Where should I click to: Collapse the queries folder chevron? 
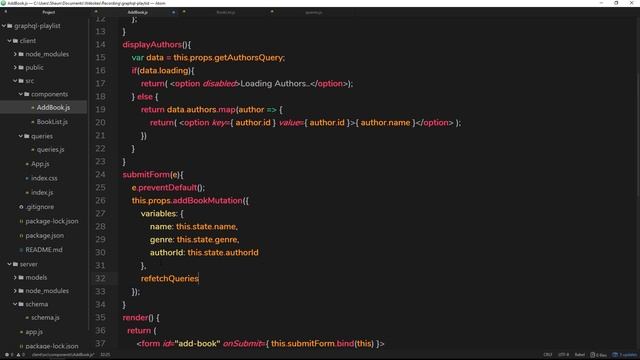[x=21, y=136]
